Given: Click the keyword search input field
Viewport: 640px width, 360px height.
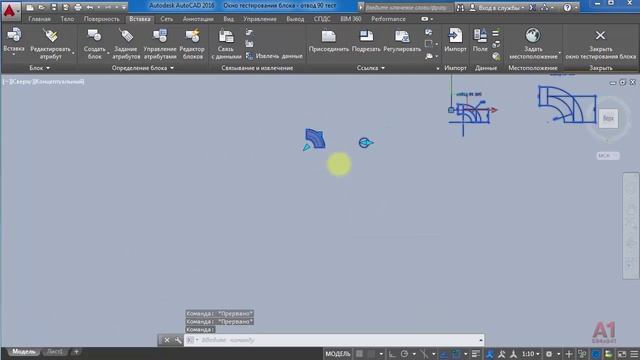Looking at the screenshot, I should point(408,8).
